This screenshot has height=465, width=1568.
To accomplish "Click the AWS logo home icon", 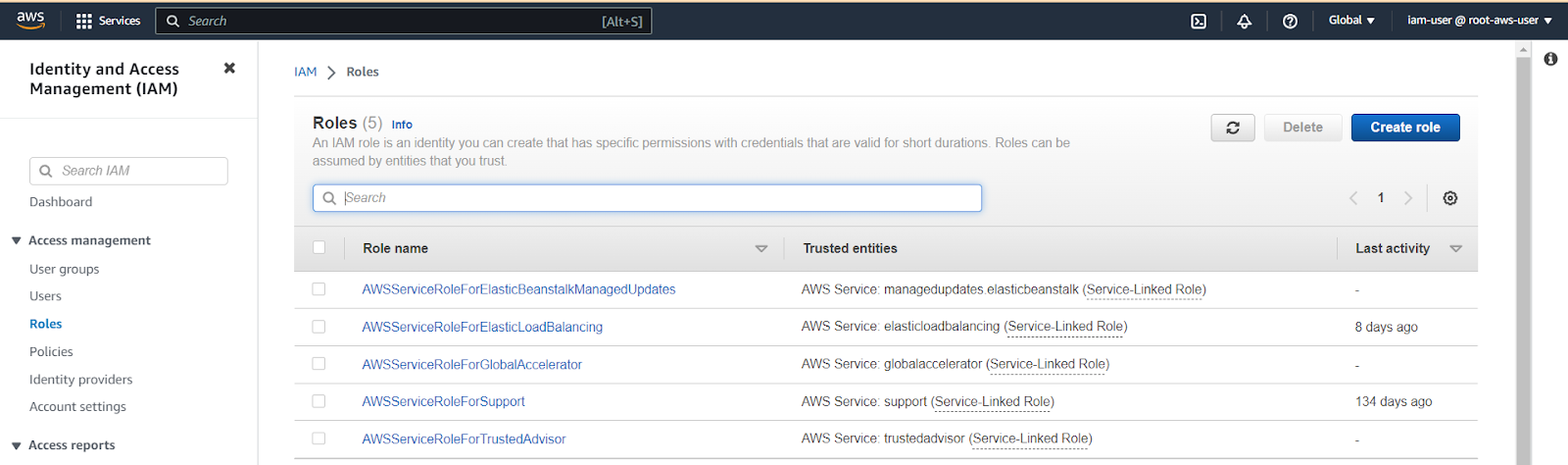I will 30,20.
